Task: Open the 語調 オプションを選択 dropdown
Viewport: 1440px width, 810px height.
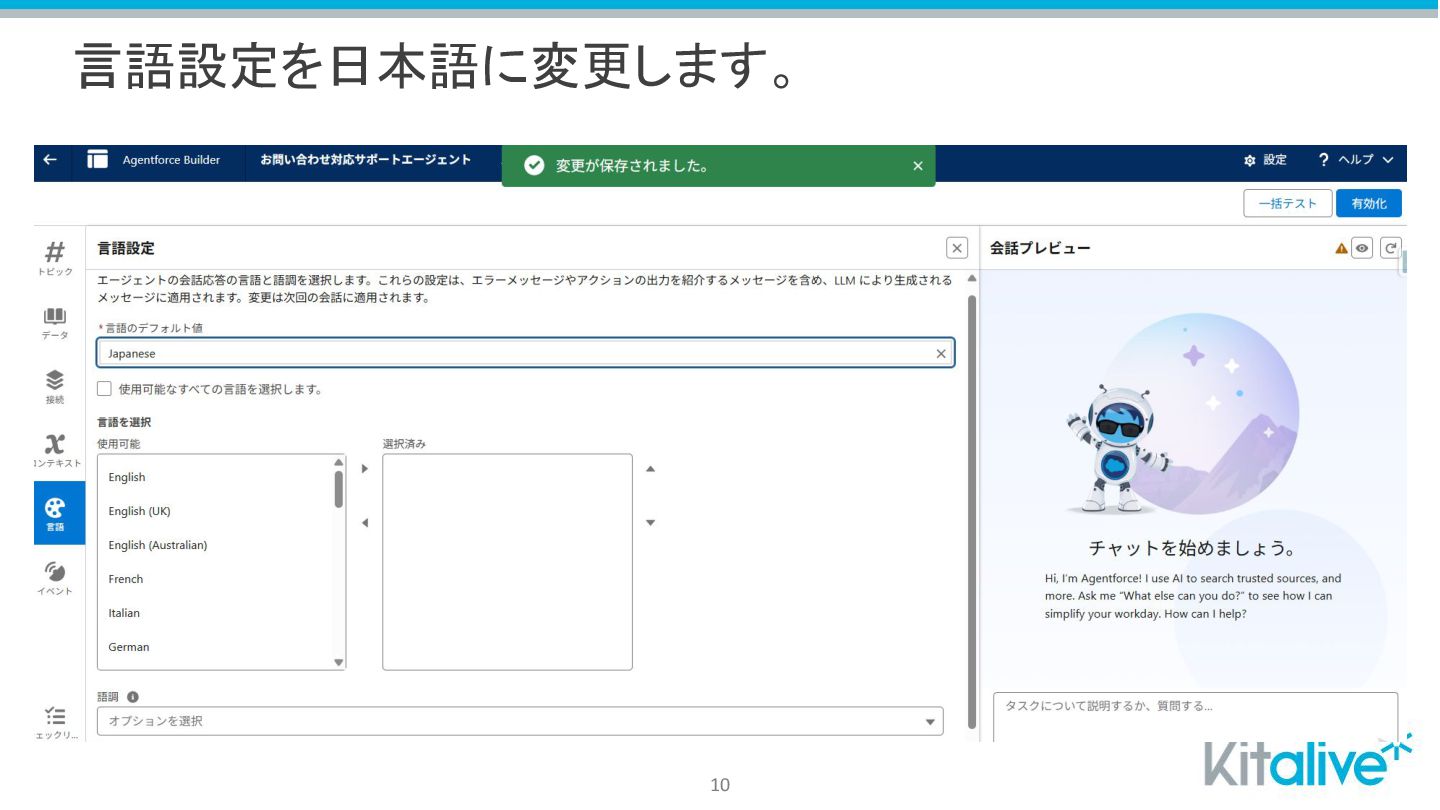Action: (x=520, y=721)
